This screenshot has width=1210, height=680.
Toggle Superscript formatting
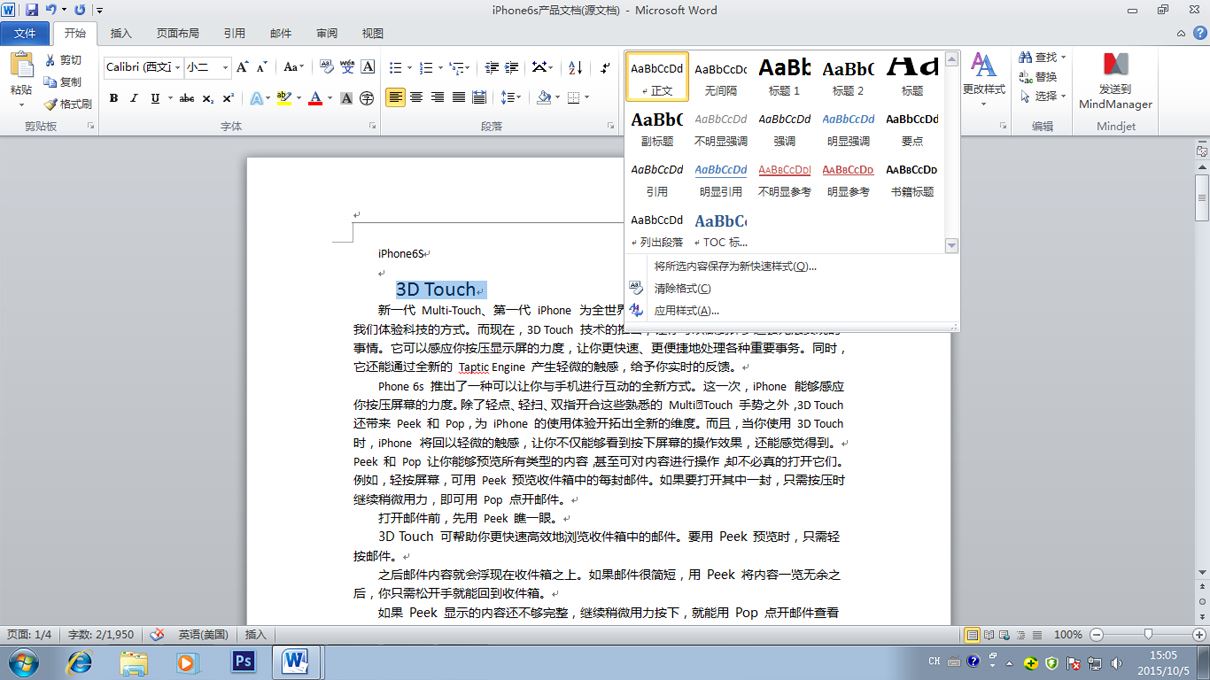tap(228, 98)
